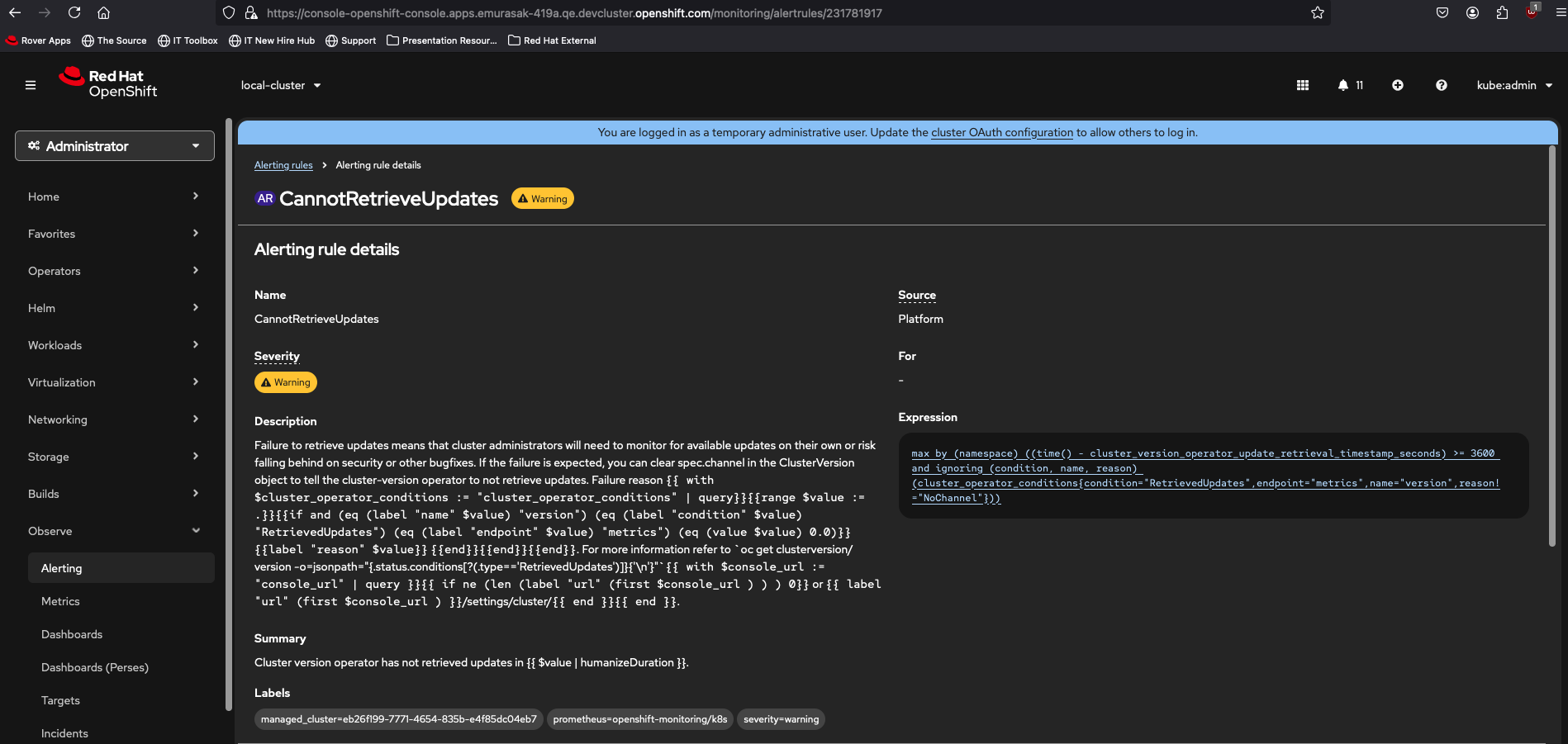Viewport: 1568px width, 744px height.
Task: Open the applications grid launcher
Action: click(x=1303, y=85)
